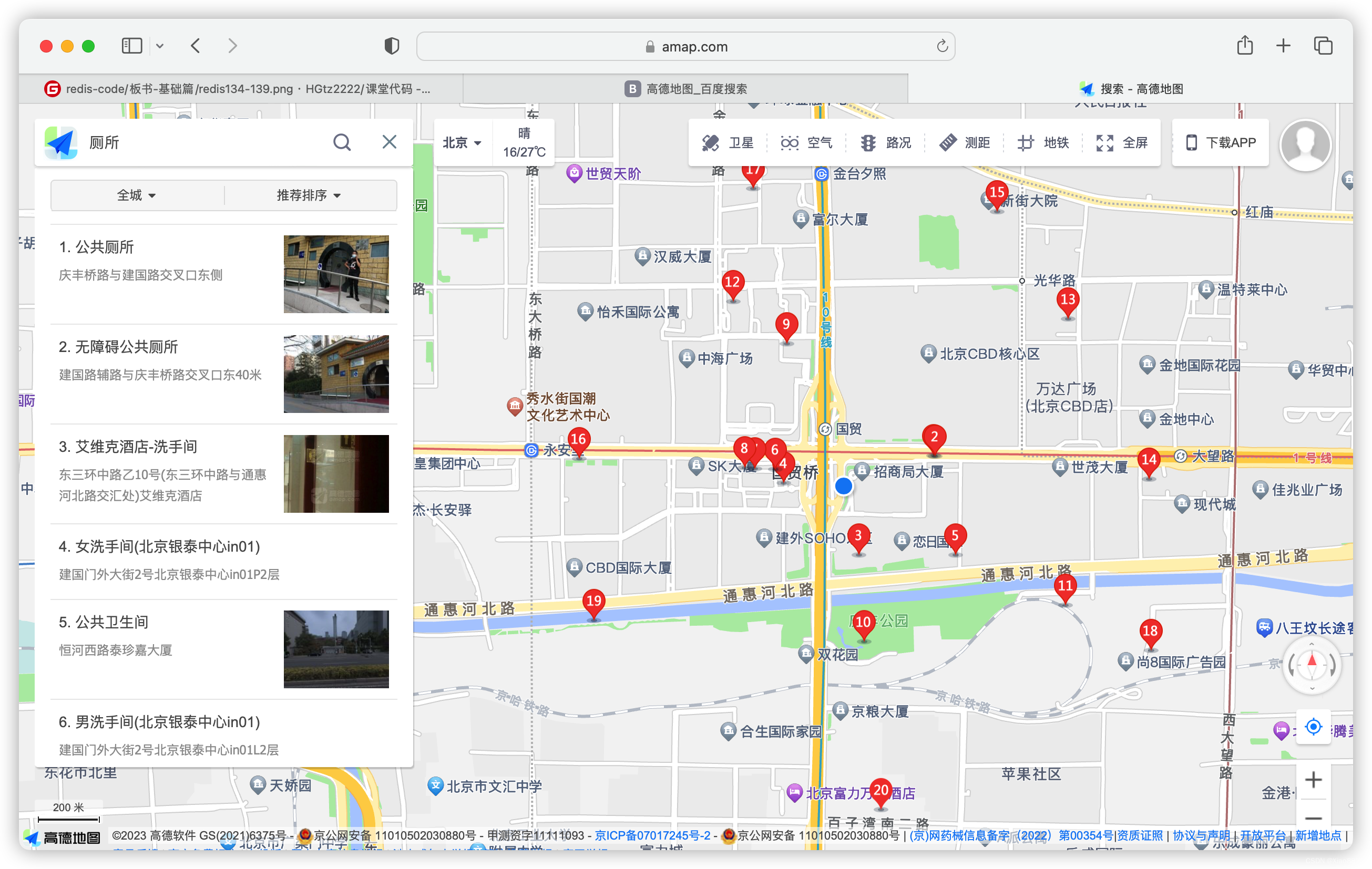Click the search magnifier icon
Image resolution: width=1372 pixels, height=869 pixels.
click(x=342, y=142)
